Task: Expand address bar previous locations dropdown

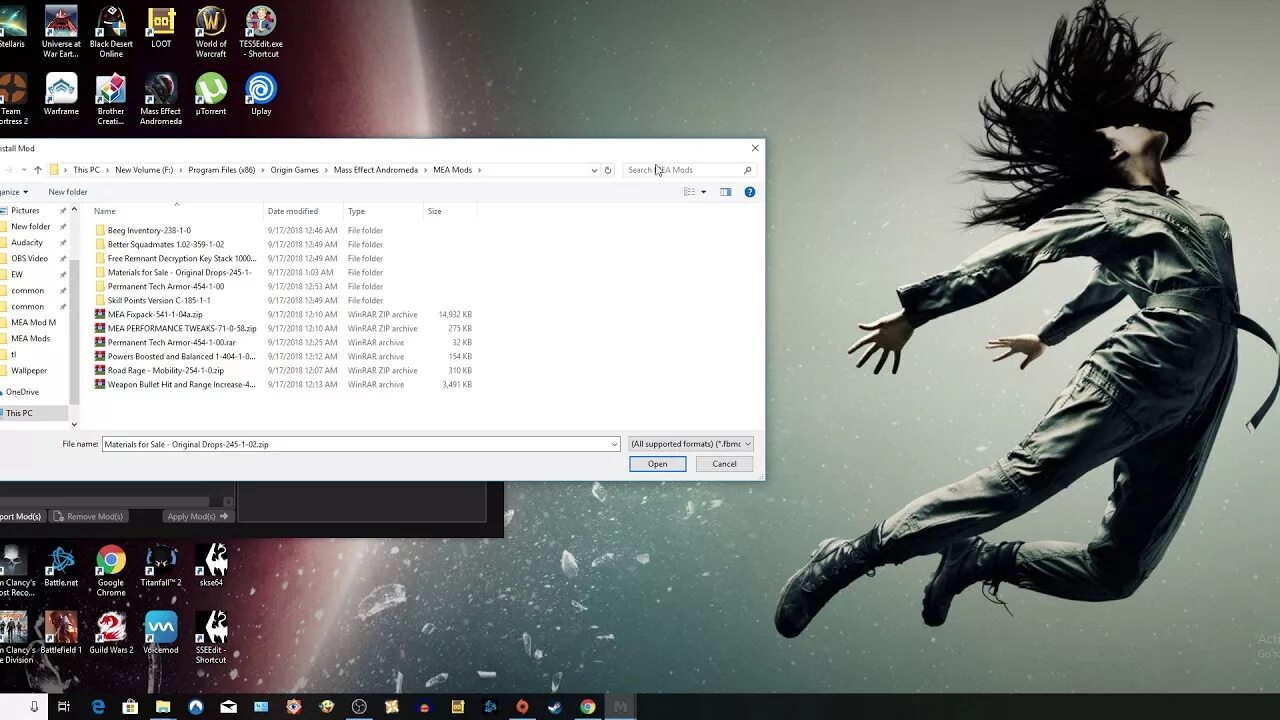Action: click(594, 170)
